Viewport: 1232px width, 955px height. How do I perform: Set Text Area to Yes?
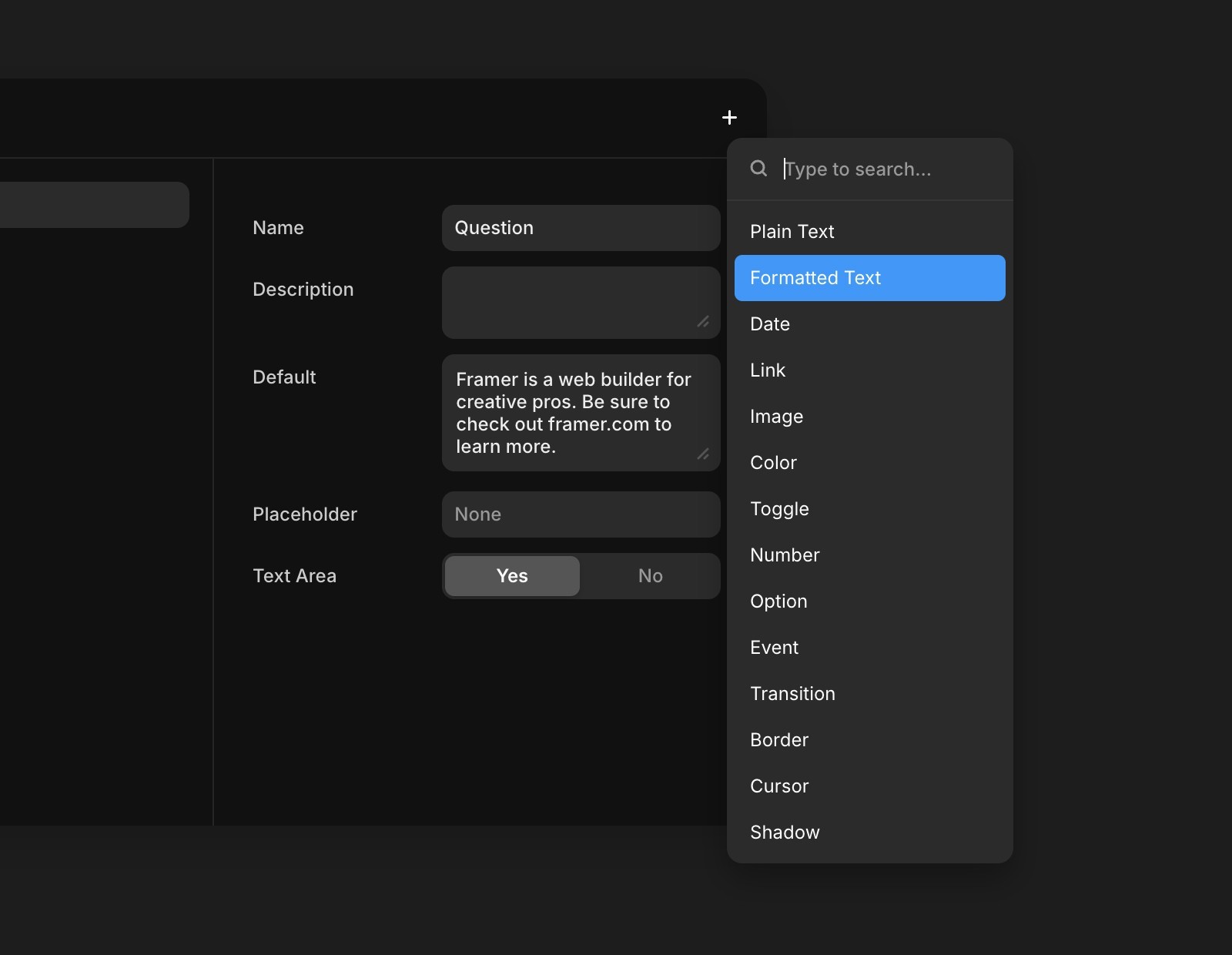512,576
